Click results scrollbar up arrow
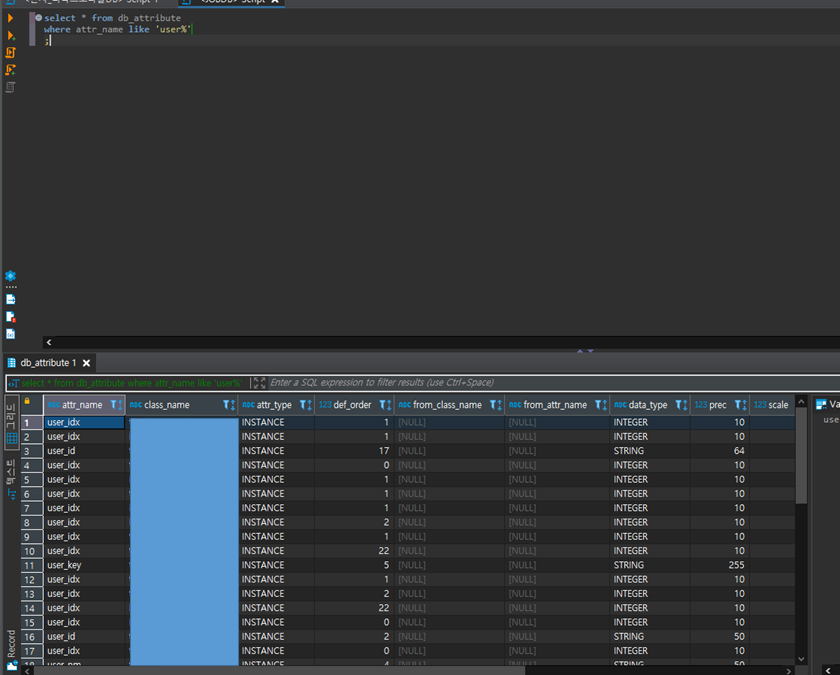The image size is (840, 675). click(x=801, y=402)
